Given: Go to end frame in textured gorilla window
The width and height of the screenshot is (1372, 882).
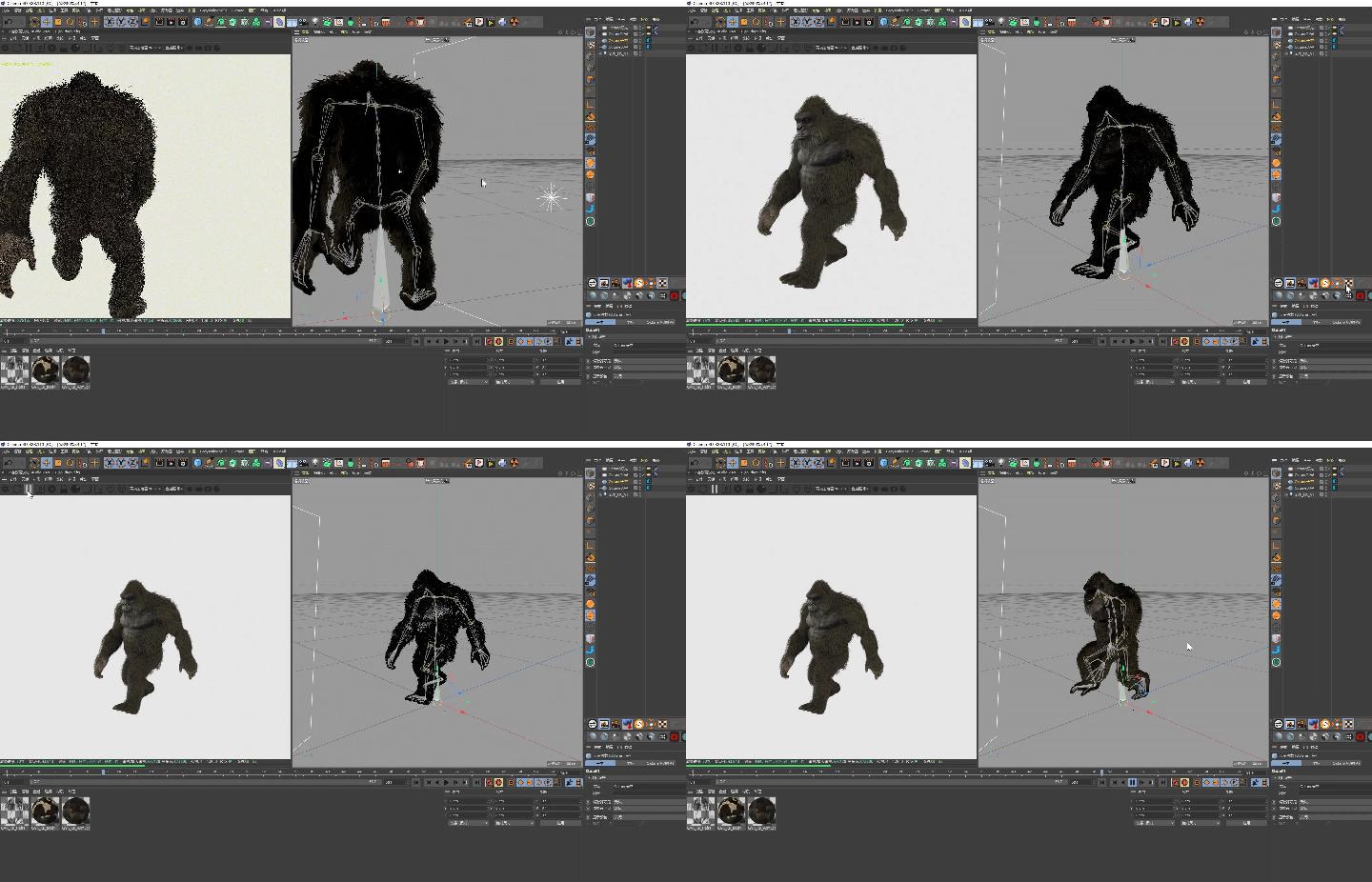Looking at the screenshot, I should pyautogui.click(x=1163, y=782).
